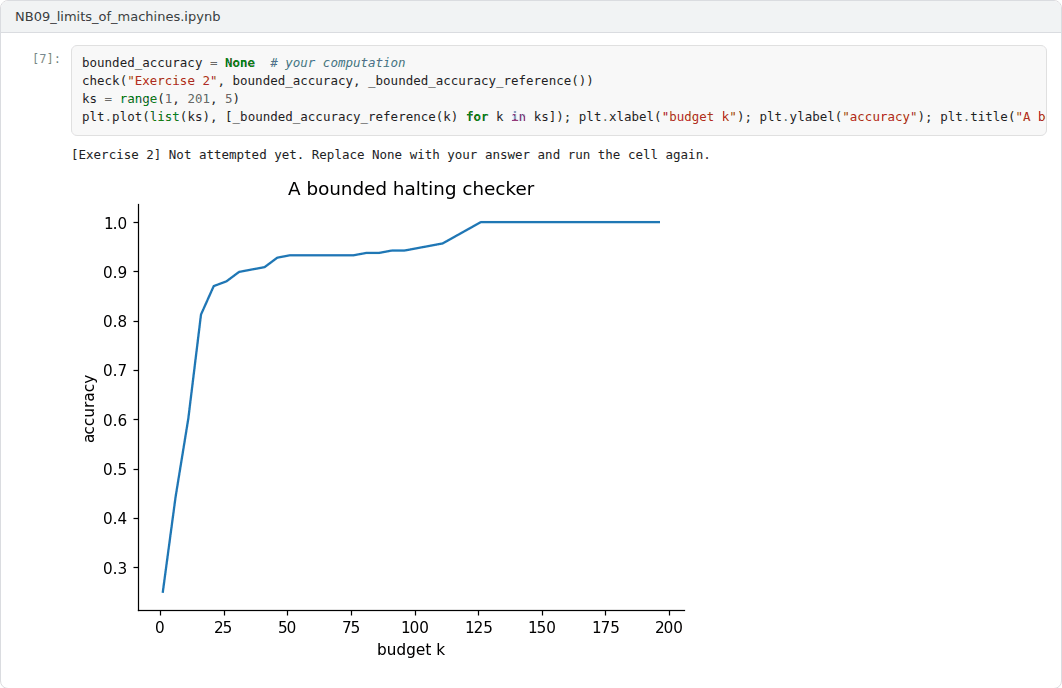Click the 25 x-axis tick label
1062x688 pixels.
click(224, 628)
